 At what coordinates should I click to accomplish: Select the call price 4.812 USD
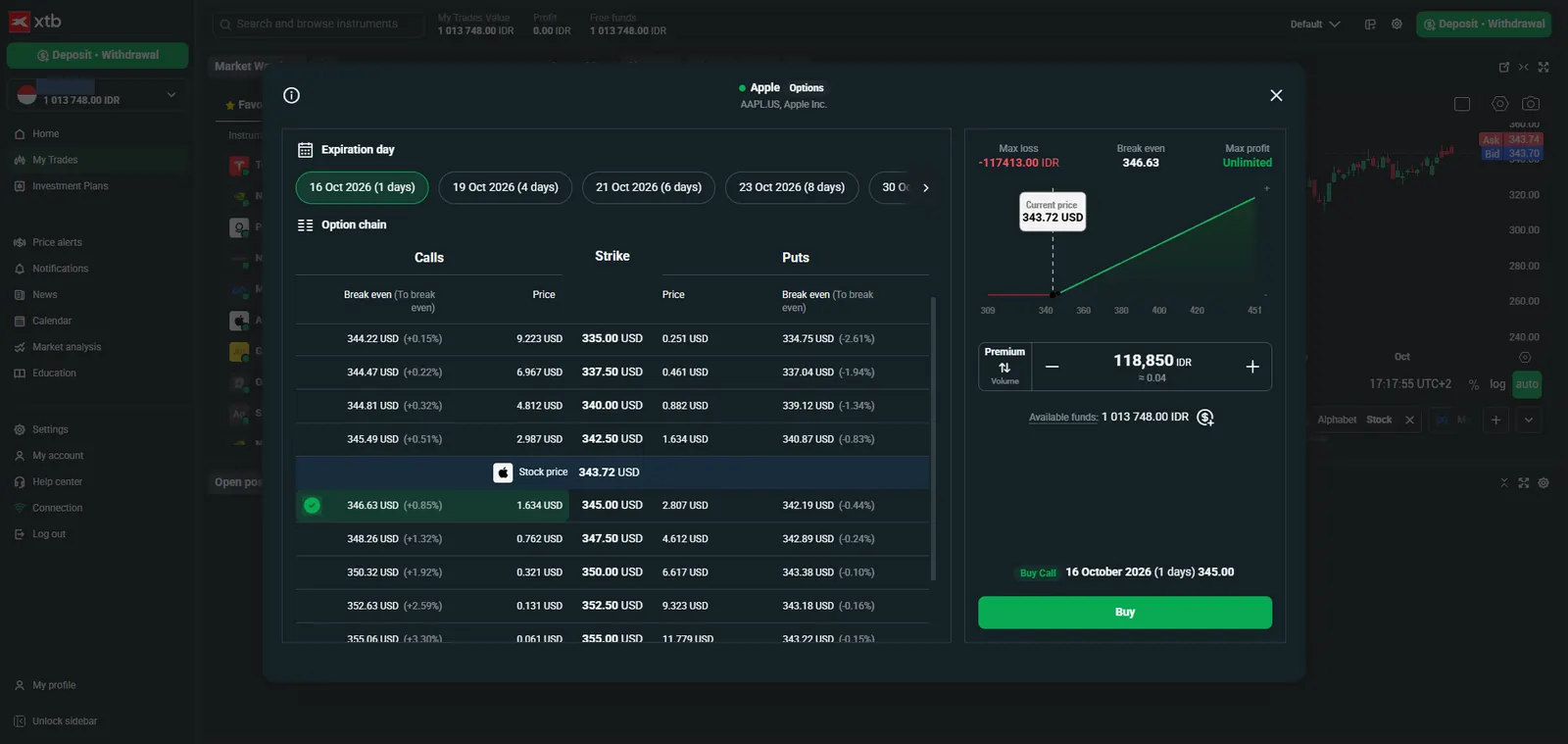539,406
